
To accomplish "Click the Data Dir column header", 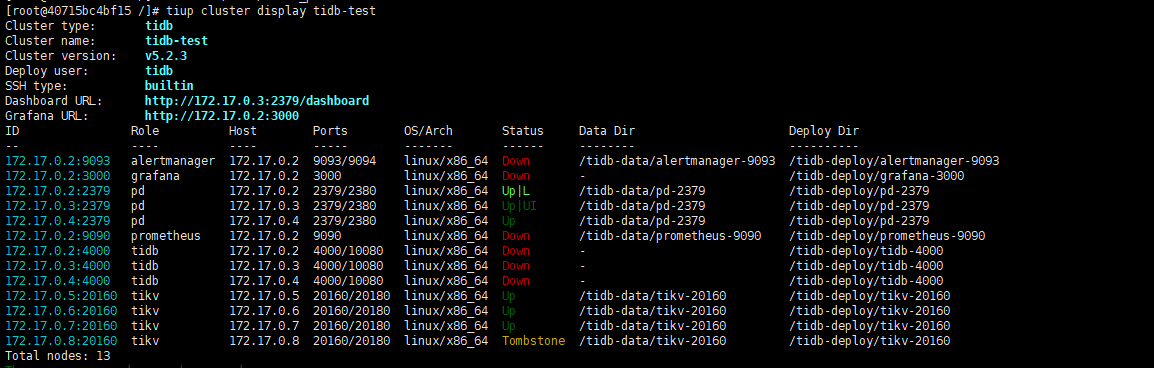I will [607, 131].
